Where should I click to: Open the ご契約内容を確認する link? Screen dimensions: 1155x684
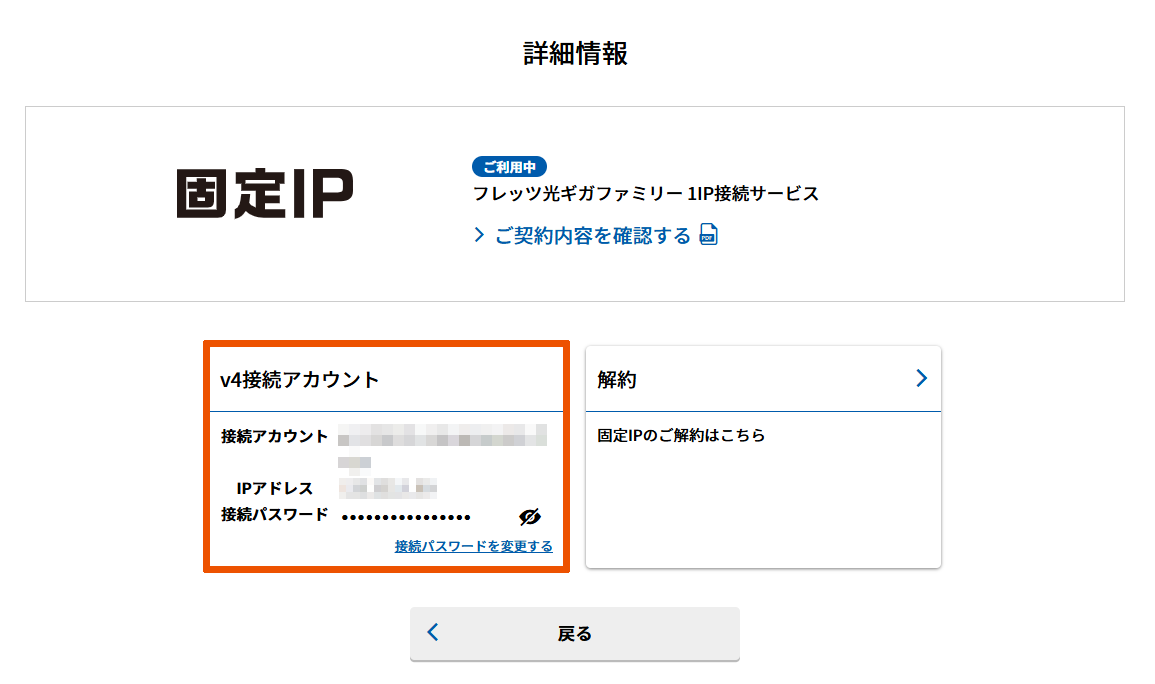click(593, 236)
